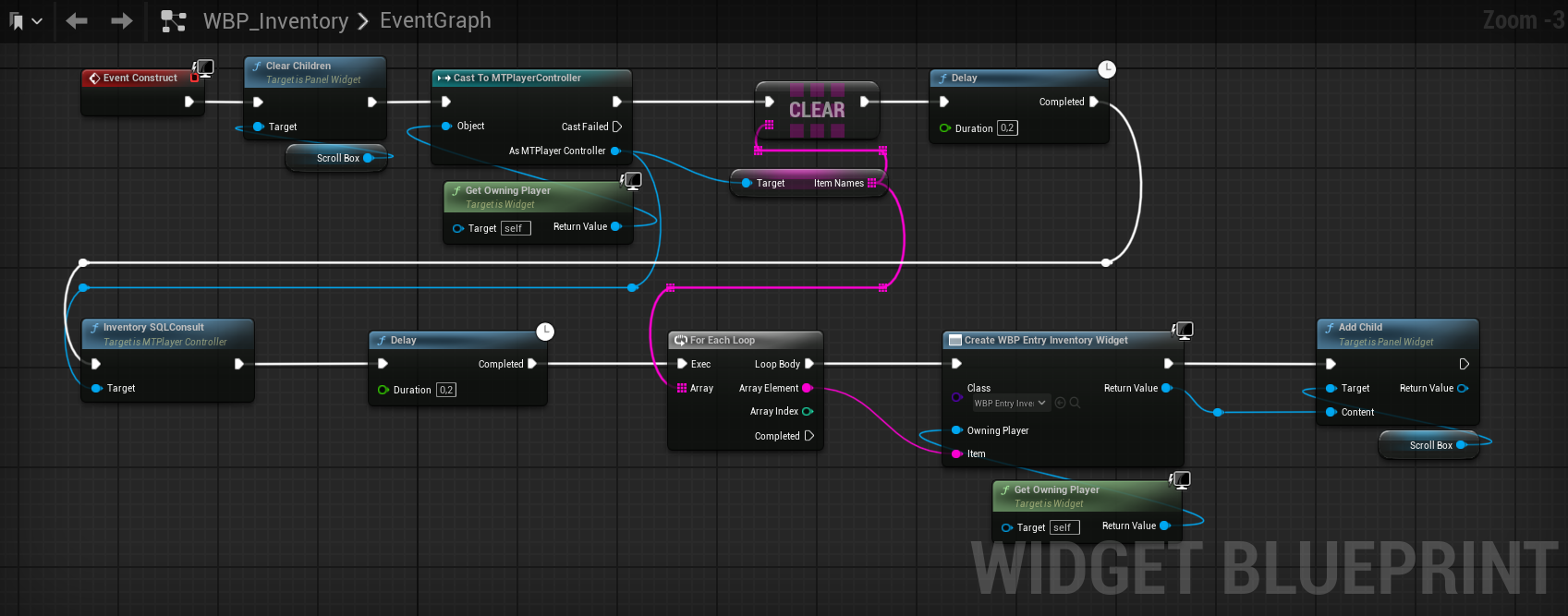This screenshot has width=1568, height=616.
Task: Select the Scroll Box variable near Add Child
Action: (x=1429, y=445)
